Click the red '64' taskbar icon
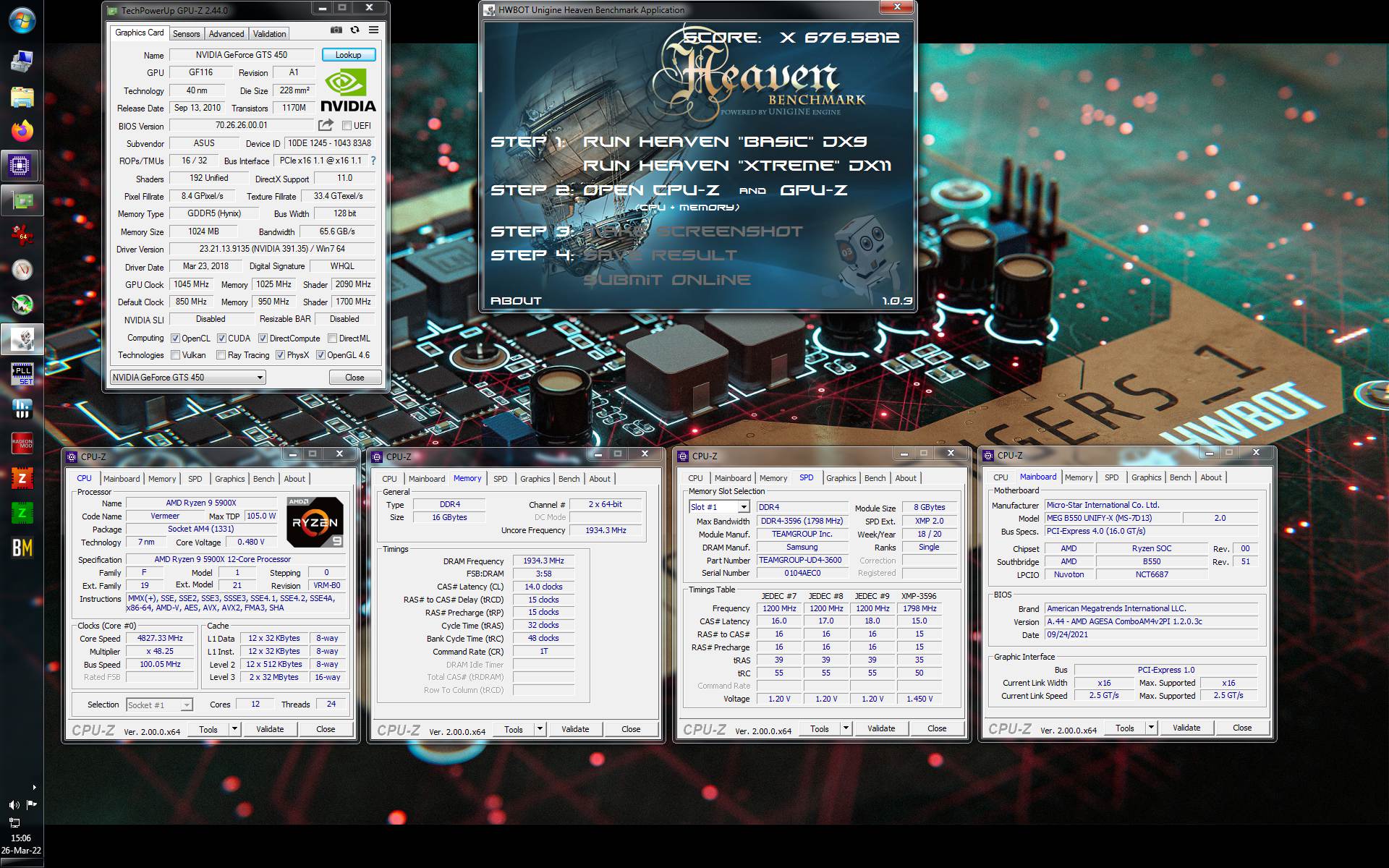 22,235
